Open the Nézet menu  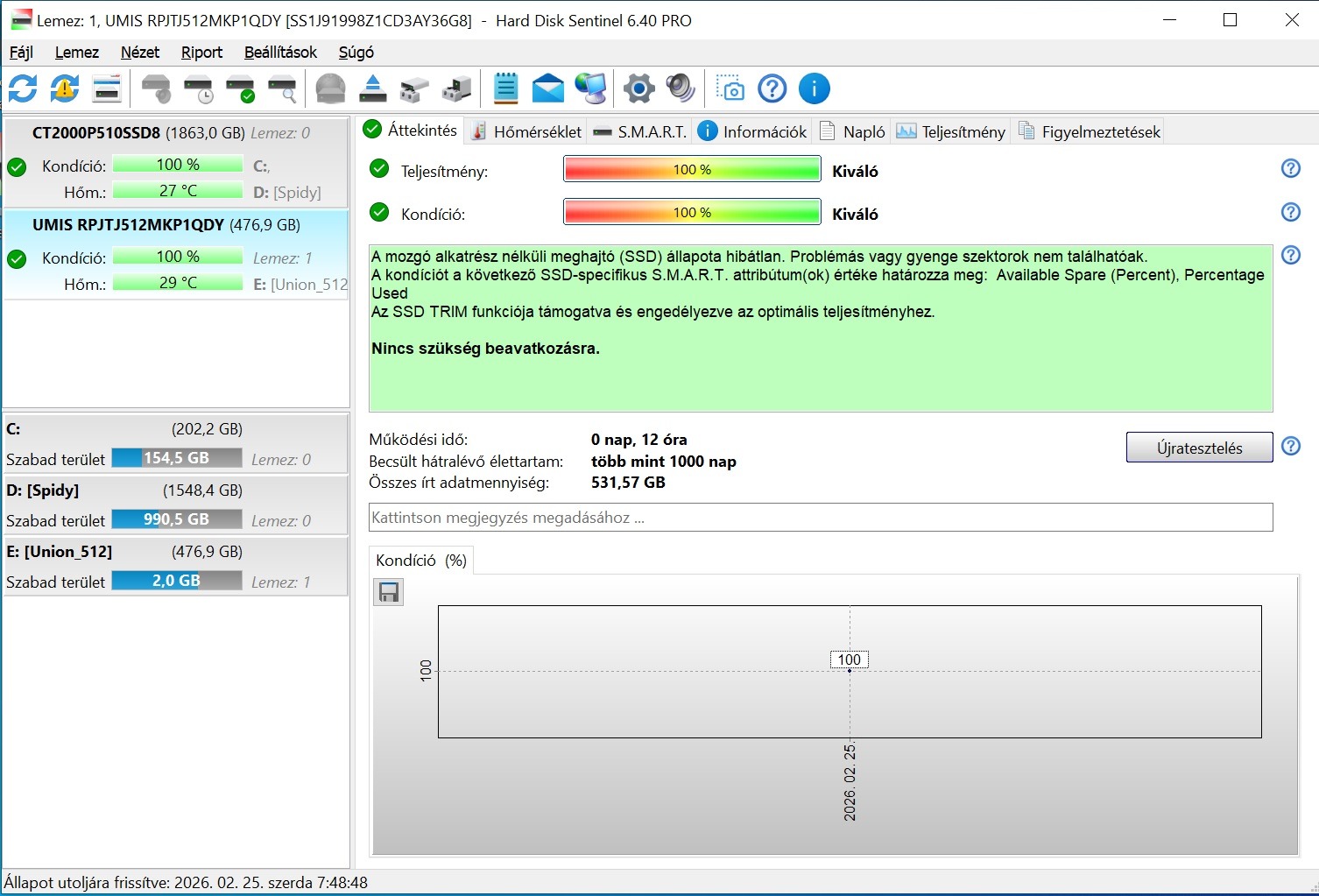[140, 53]
